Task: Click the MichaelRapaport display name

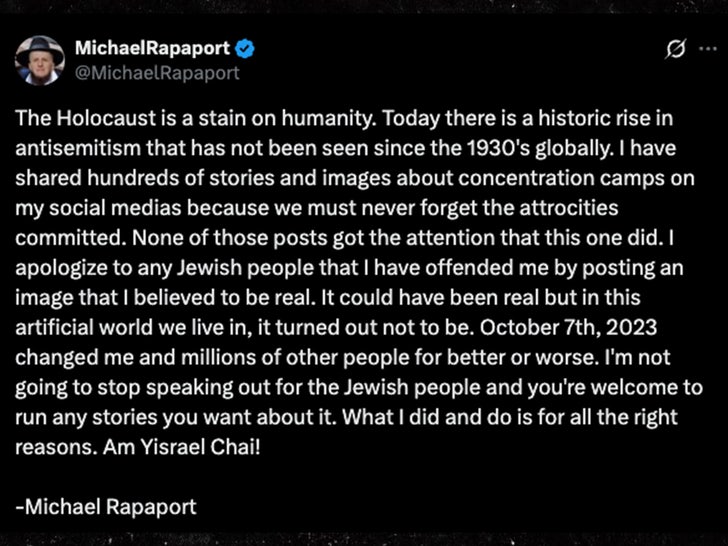Action: pos(147,47)
